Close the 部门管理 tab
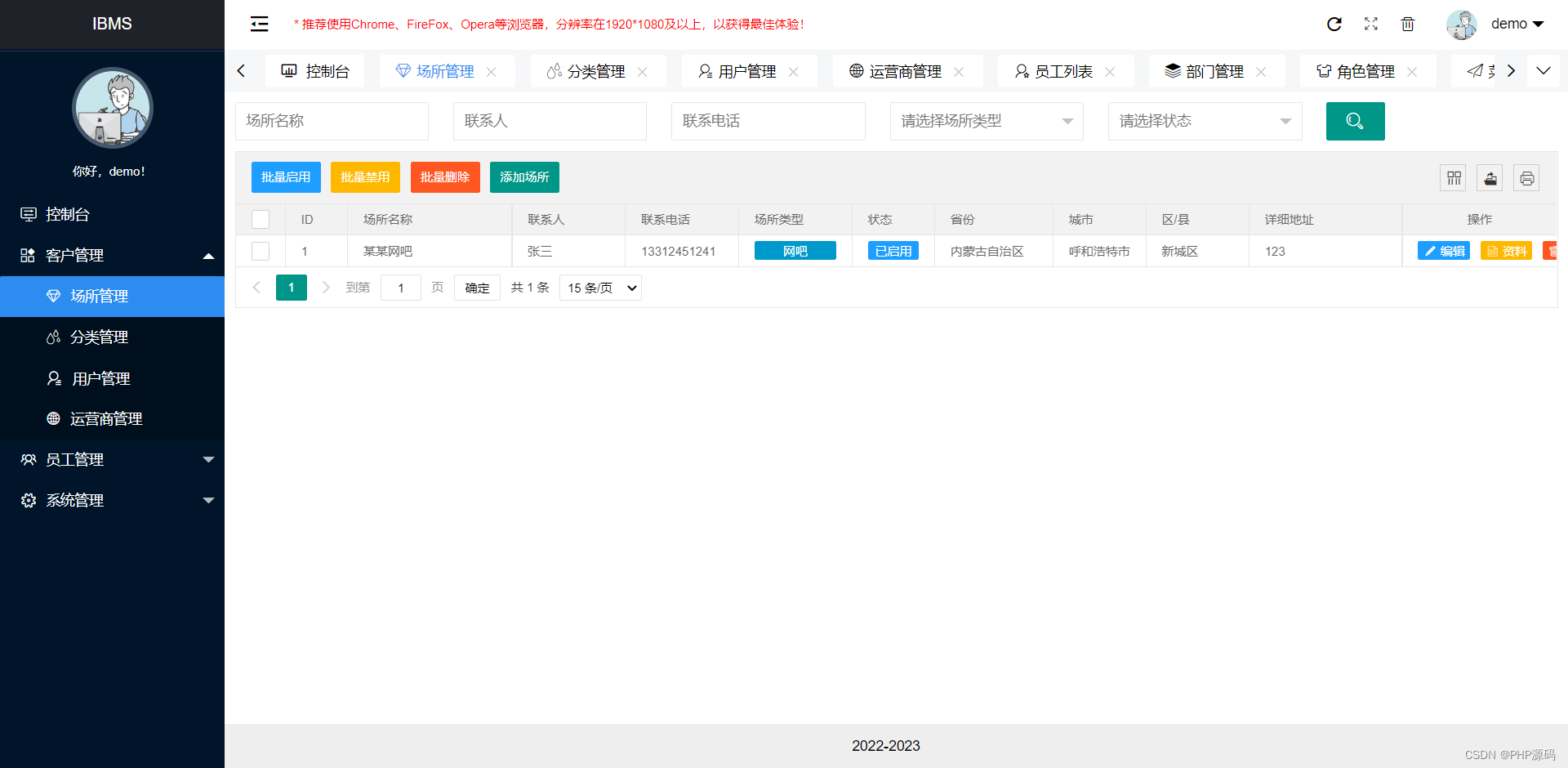Image resolution: width=1568 pixels, height=768 pixels. (x=1261, y=72)
